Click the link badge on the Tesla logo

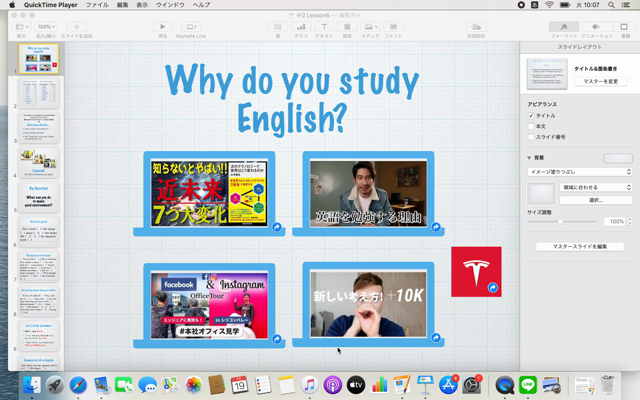[x=493, y=288]
